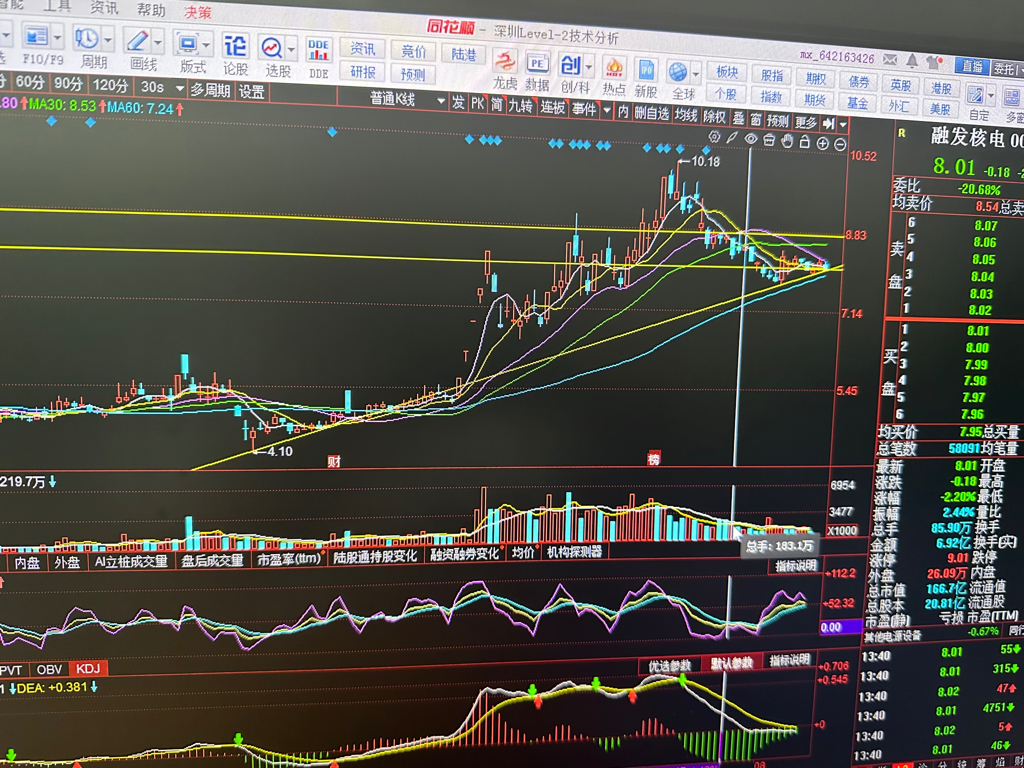The width and height of the screenshot is (1024, 768).
Task: Expand the 选股 dropdown arrow
Action: pyautogui.click(x=291, y=50)
